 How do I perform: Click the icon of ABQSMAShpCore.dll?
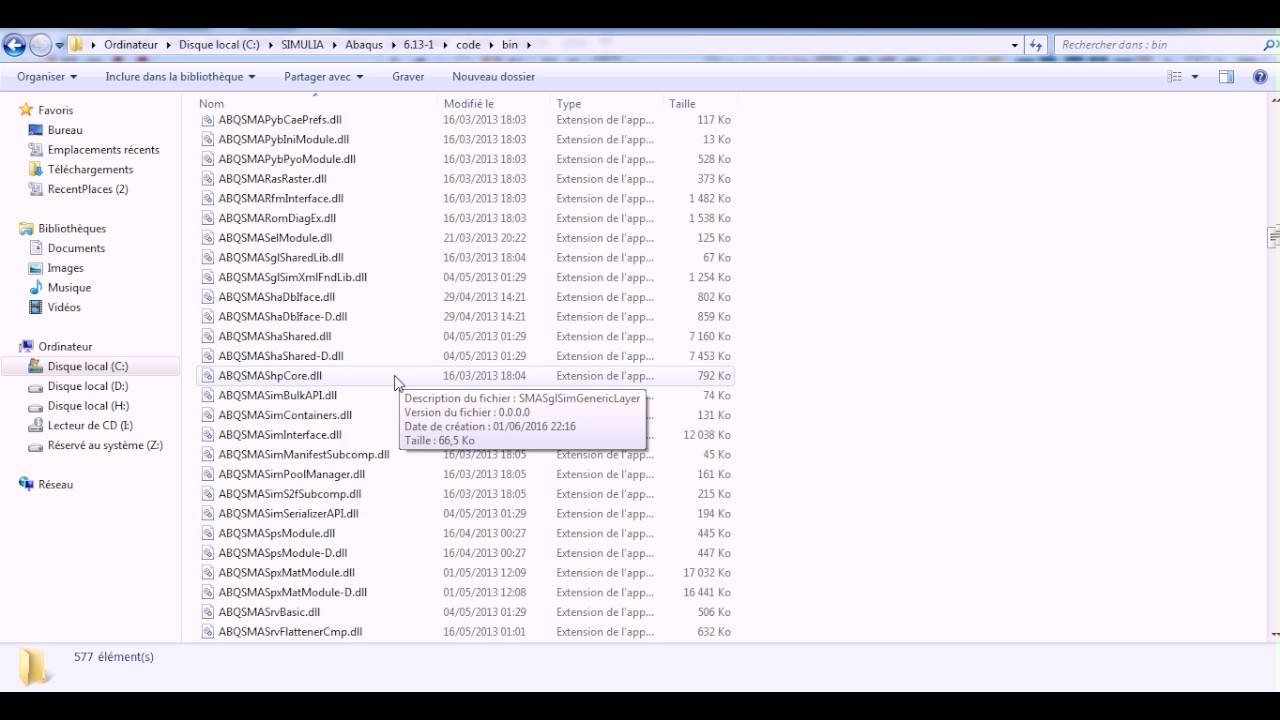pos(208,376)
